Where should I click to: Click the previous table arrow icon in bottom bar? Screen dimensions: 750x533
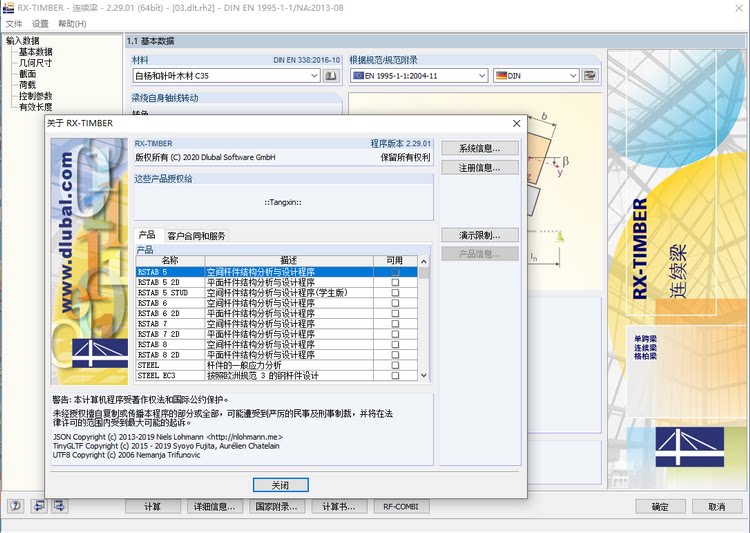(x=39, y=506)
